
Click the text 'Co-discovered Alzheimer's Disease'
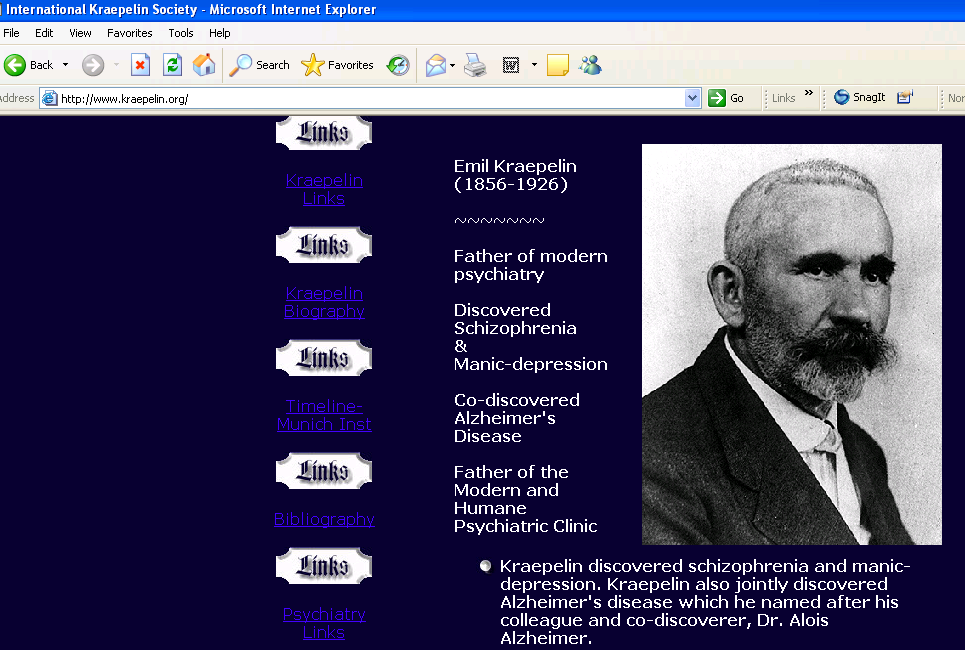(516, 418)
